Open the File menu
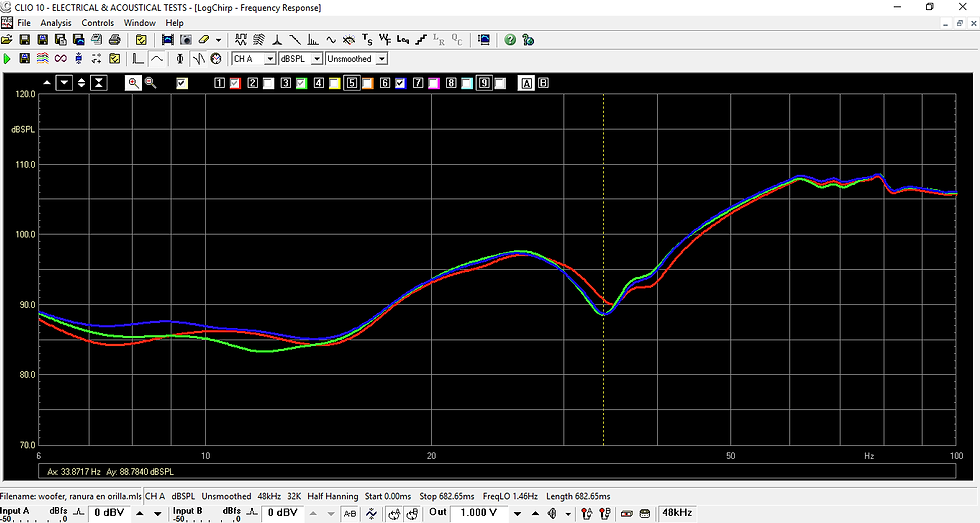The width and height of the screenshot is (980, 523). (24, 22)
